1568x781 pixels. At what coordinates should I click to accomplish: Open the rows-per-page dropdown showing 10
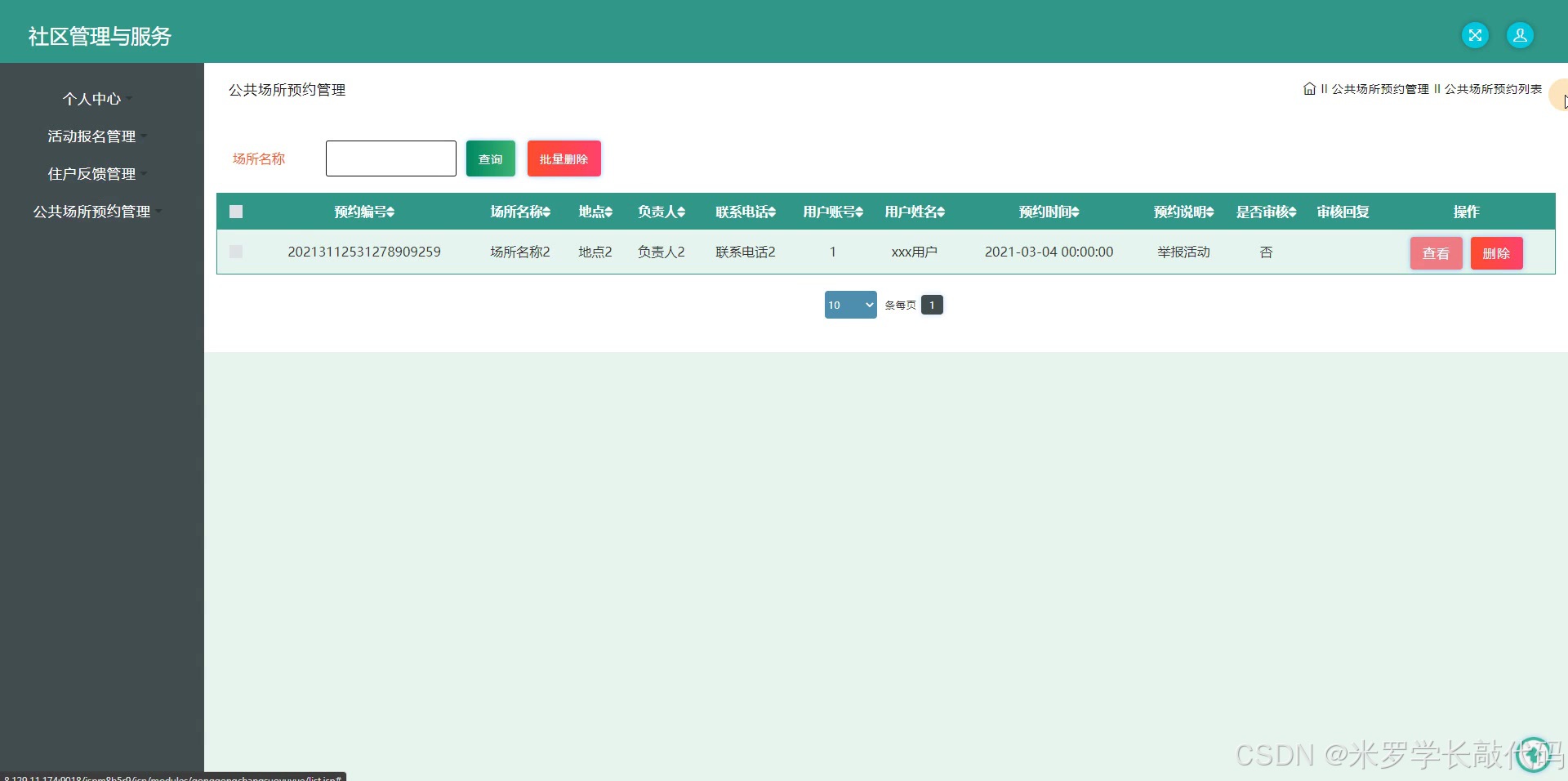click(x=850, y=305)
